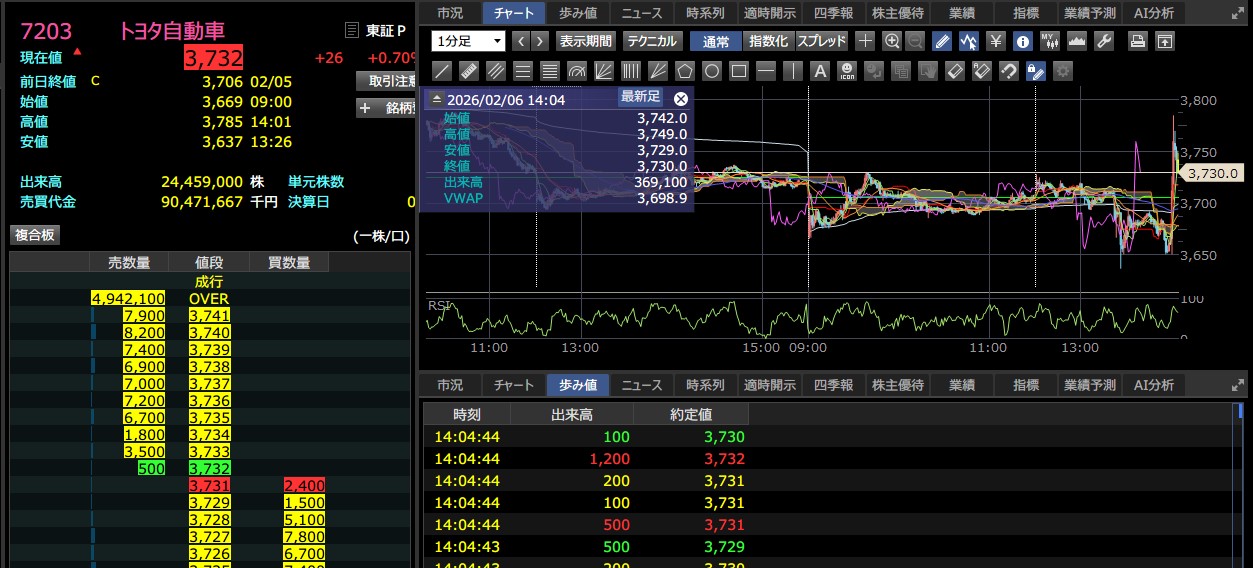Select 指数化 scale mode

point(768,41)
